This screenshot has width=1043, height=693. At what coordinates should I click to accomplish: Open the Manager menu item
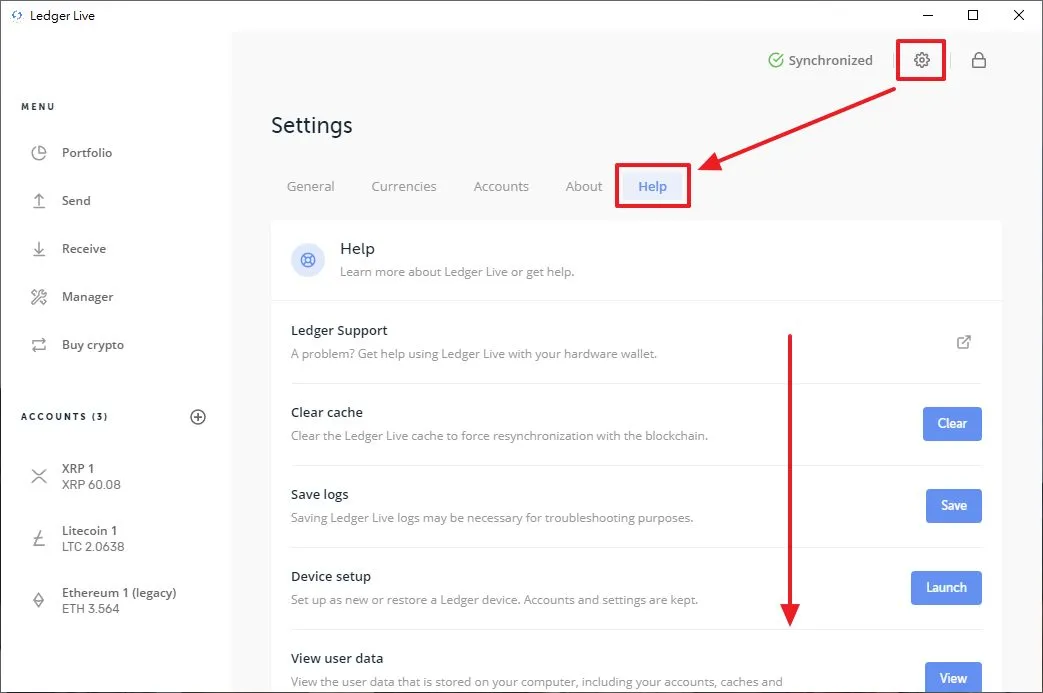(x=88, y=297)
